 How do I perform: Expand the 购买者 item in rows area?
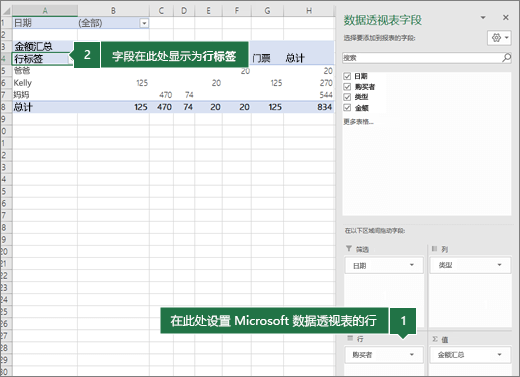click(412, 355)
